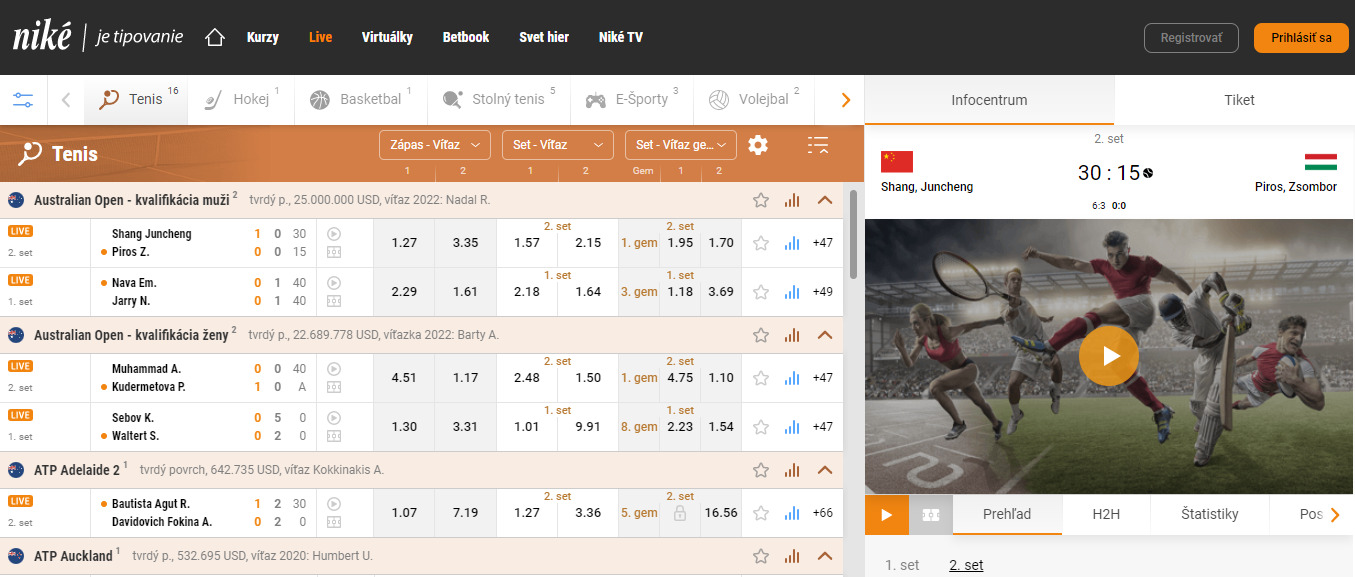Collapse Australian Open kvalifikácia muži section
Viewport: 1355px width, 577px height.
coord(825,200)
